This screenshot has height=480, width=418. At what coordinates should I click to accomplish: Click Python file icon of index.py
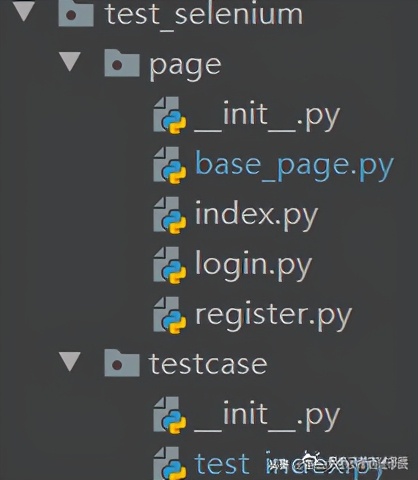click(x=170, y=215)
